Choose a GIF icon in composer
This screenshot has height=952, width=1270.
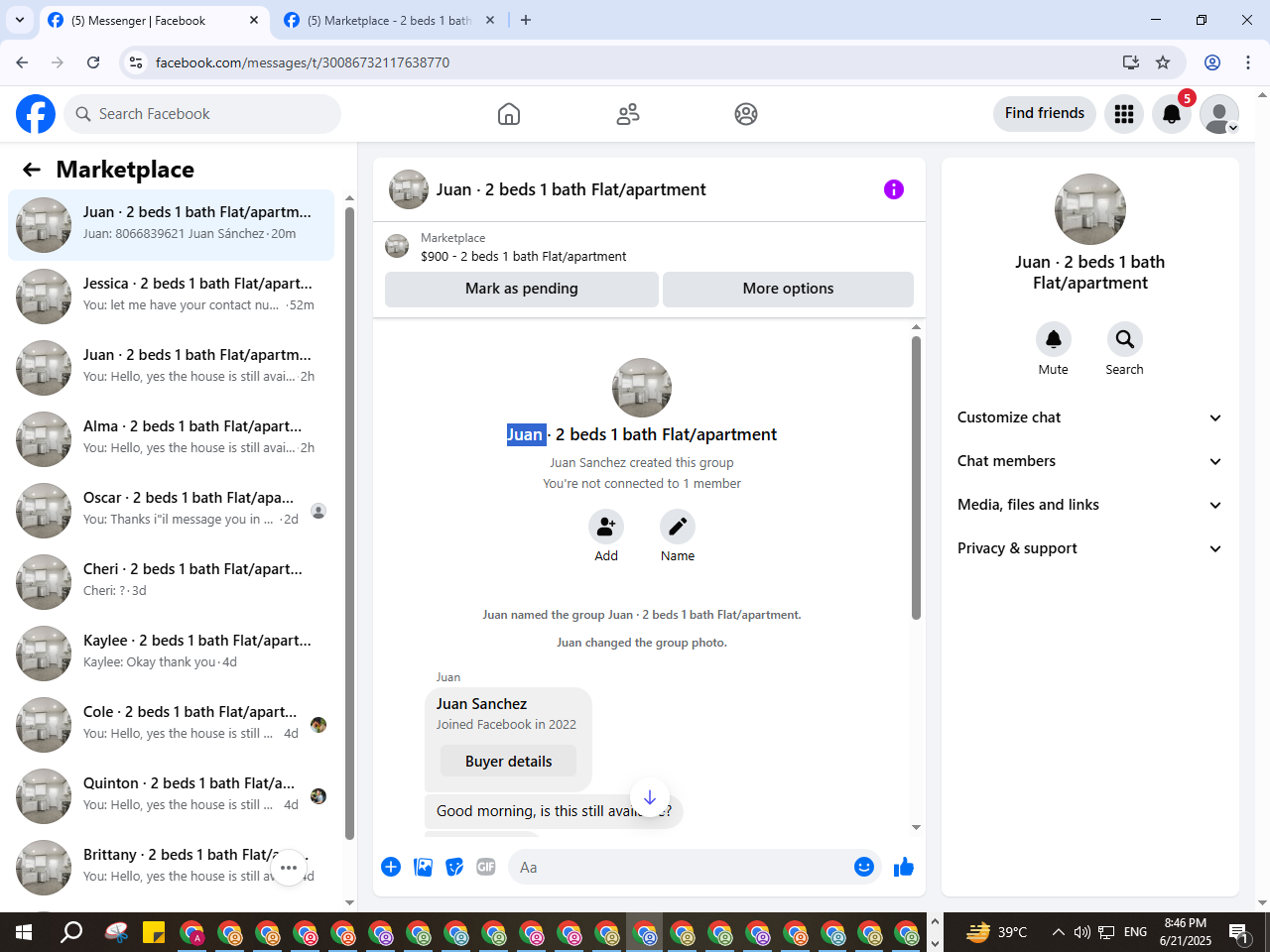(486, 868)
